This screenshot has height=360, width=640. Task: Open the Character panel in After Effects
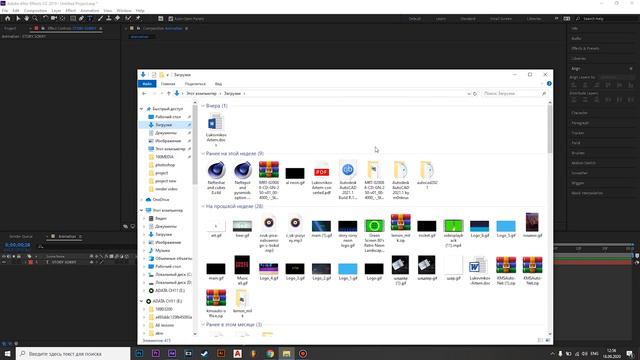click(x=580, y=113)
